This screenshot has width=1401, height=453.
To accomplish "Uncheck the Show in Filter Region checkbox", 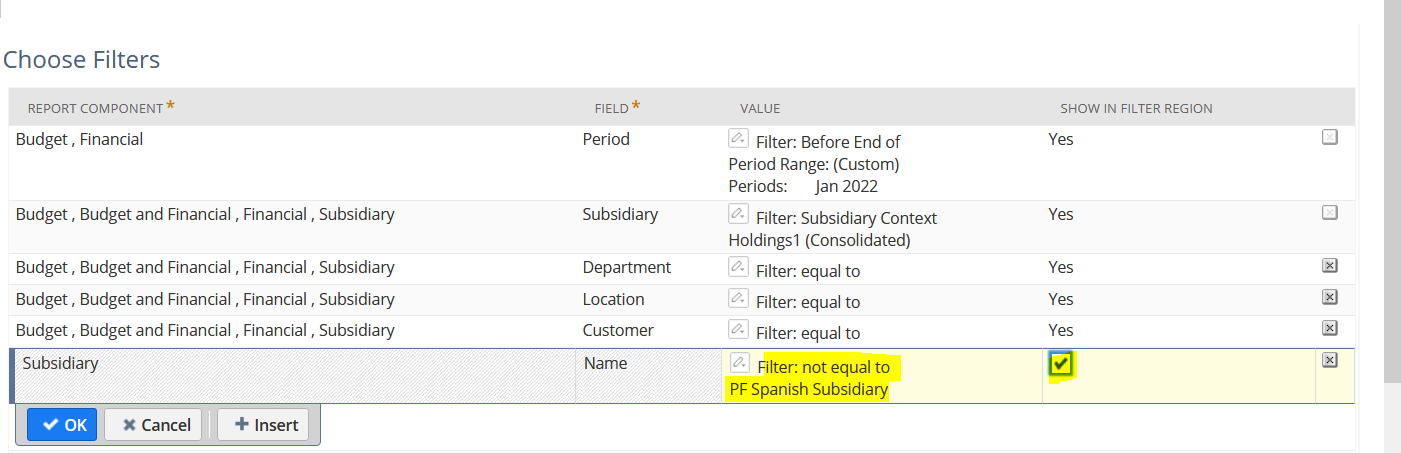I will pos(1060,365).
